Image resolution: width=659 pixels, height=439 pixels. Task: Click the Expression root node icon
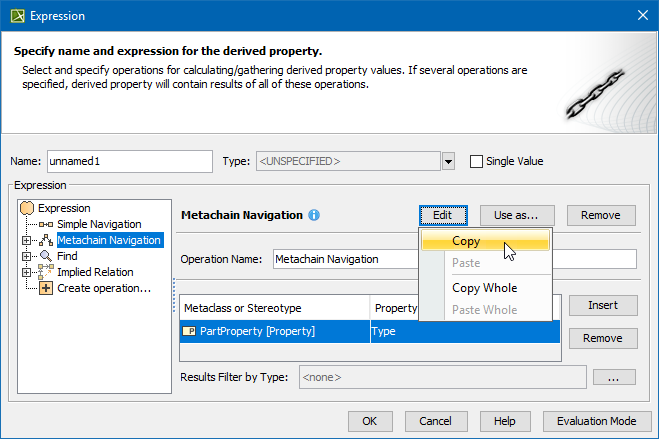(28, 208)
